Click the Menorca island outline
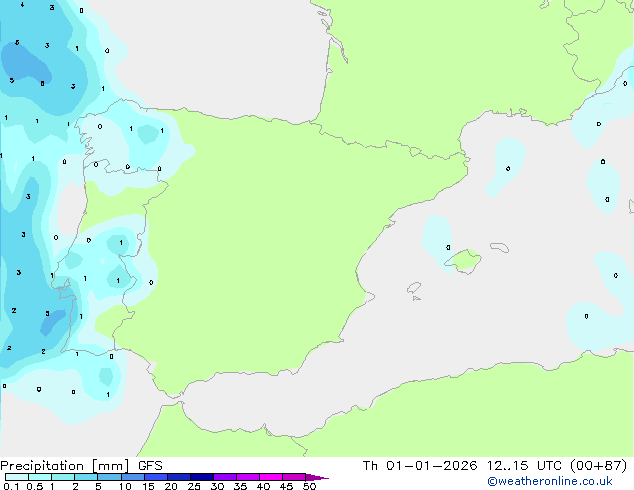Screen dimensions: 634x490 [500, 247]
